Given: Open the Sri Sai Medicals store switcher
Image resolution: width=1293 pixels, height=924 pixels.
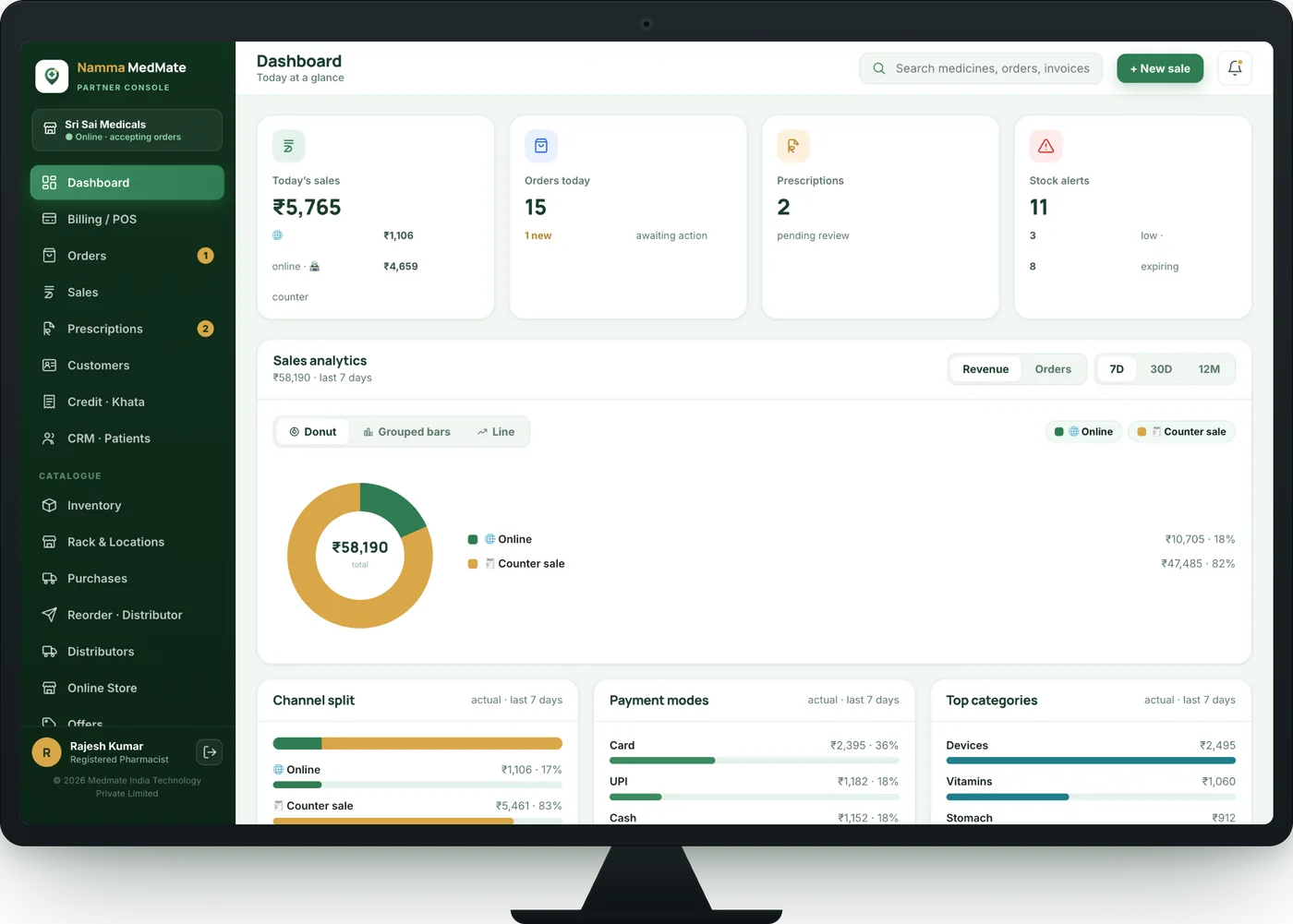Looking at the screenshot, I should tap(127, 130).
